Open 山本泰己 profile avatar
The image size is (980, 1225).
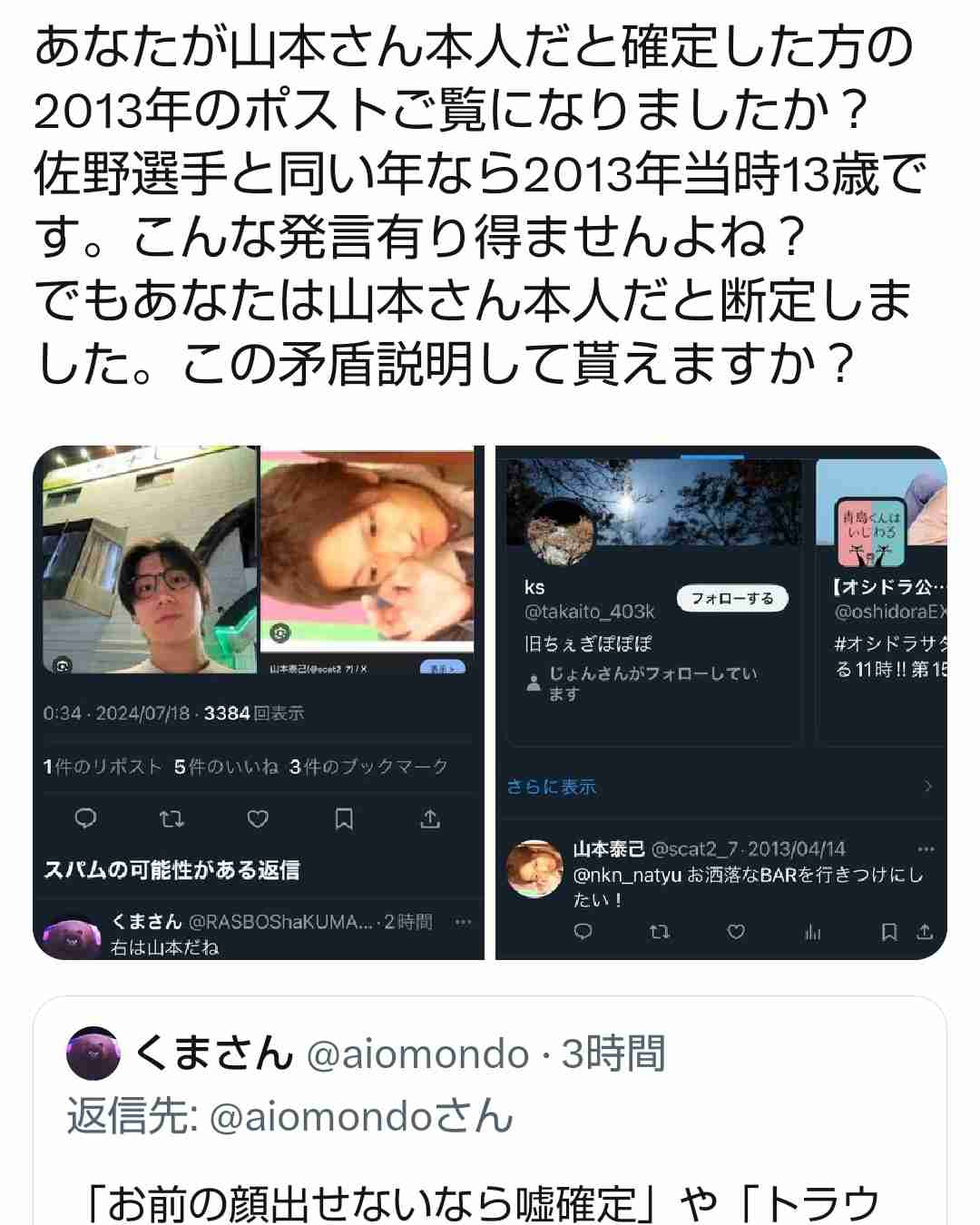[535, 868]
